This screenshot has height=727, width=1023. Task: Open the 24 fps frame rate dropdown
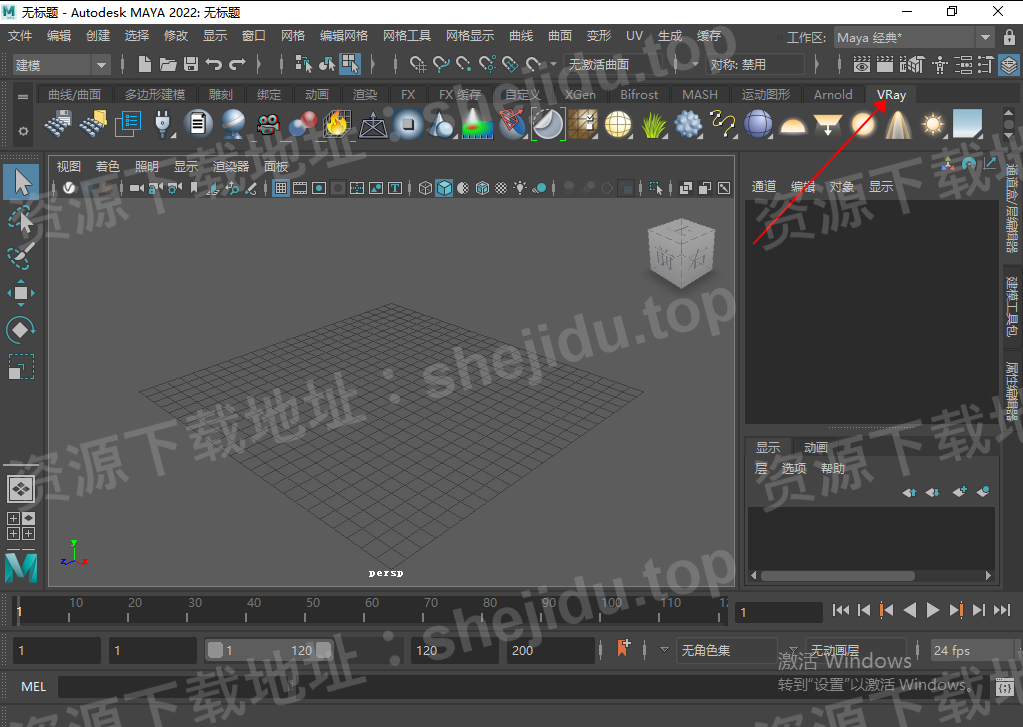click(975, 651)
